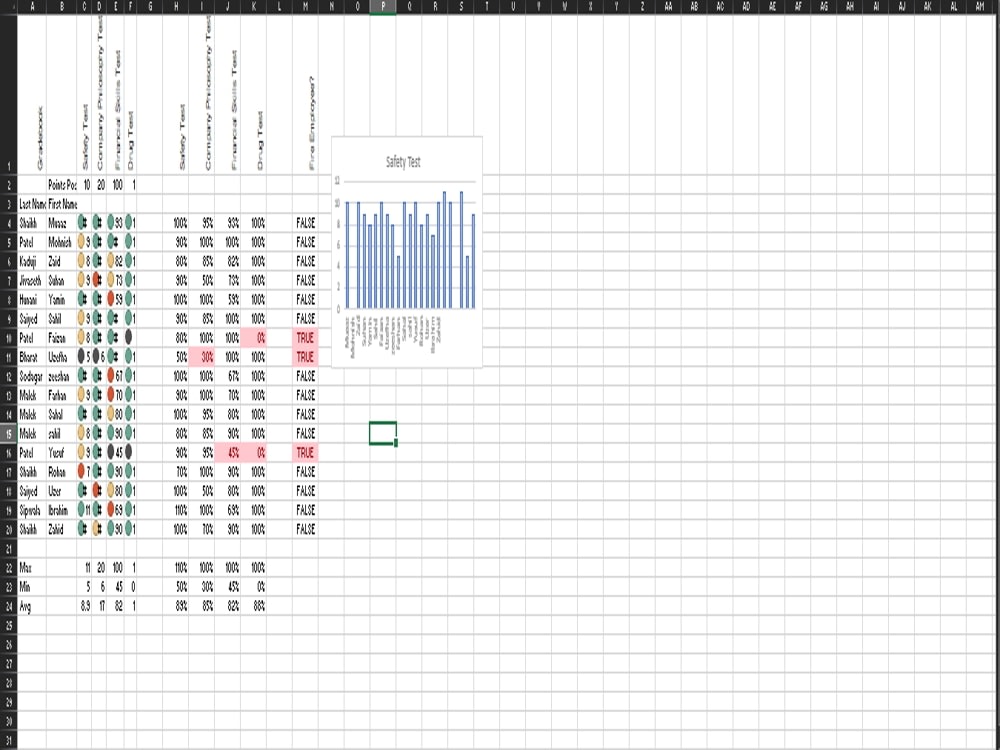The height and width of the screenshot is (750, 1000).
Task: Select column header A
Action: click(32, 6)
